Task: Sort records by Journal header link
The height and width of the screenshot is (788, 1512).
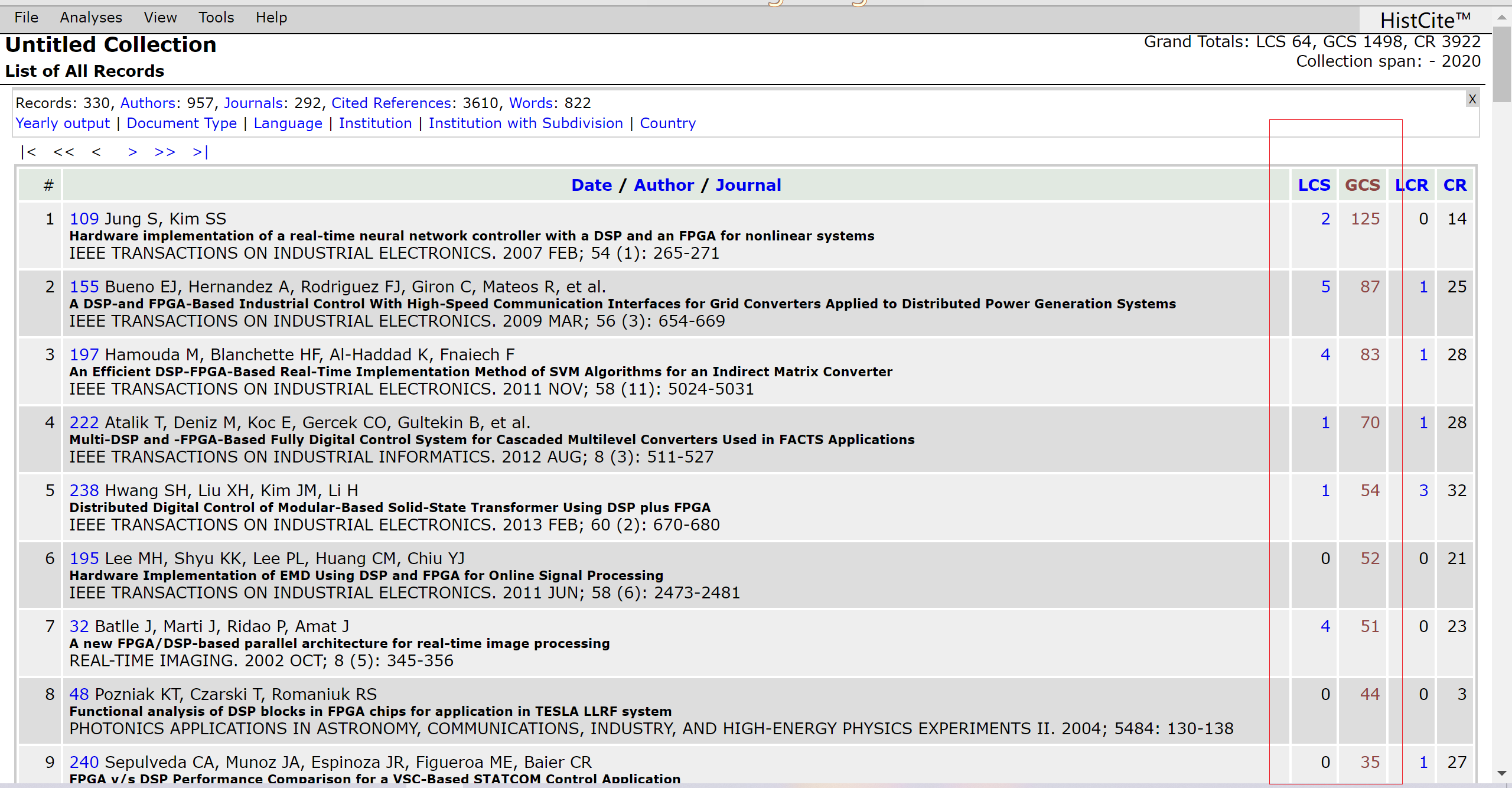Action: 748,185
